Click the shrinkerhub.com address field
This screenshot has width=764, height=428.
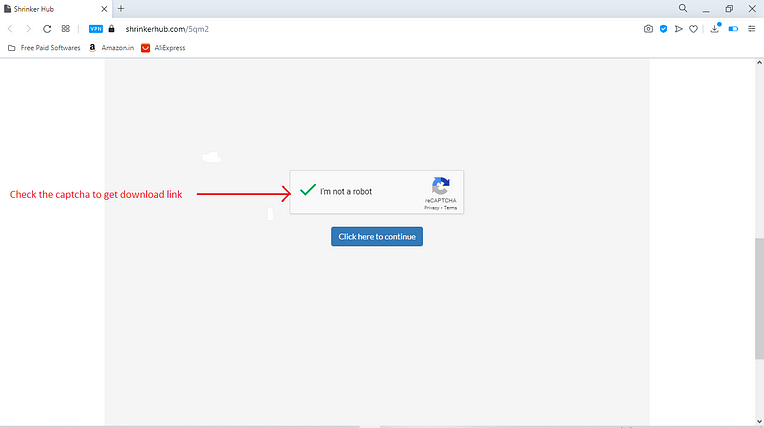[x=167, y=29]
